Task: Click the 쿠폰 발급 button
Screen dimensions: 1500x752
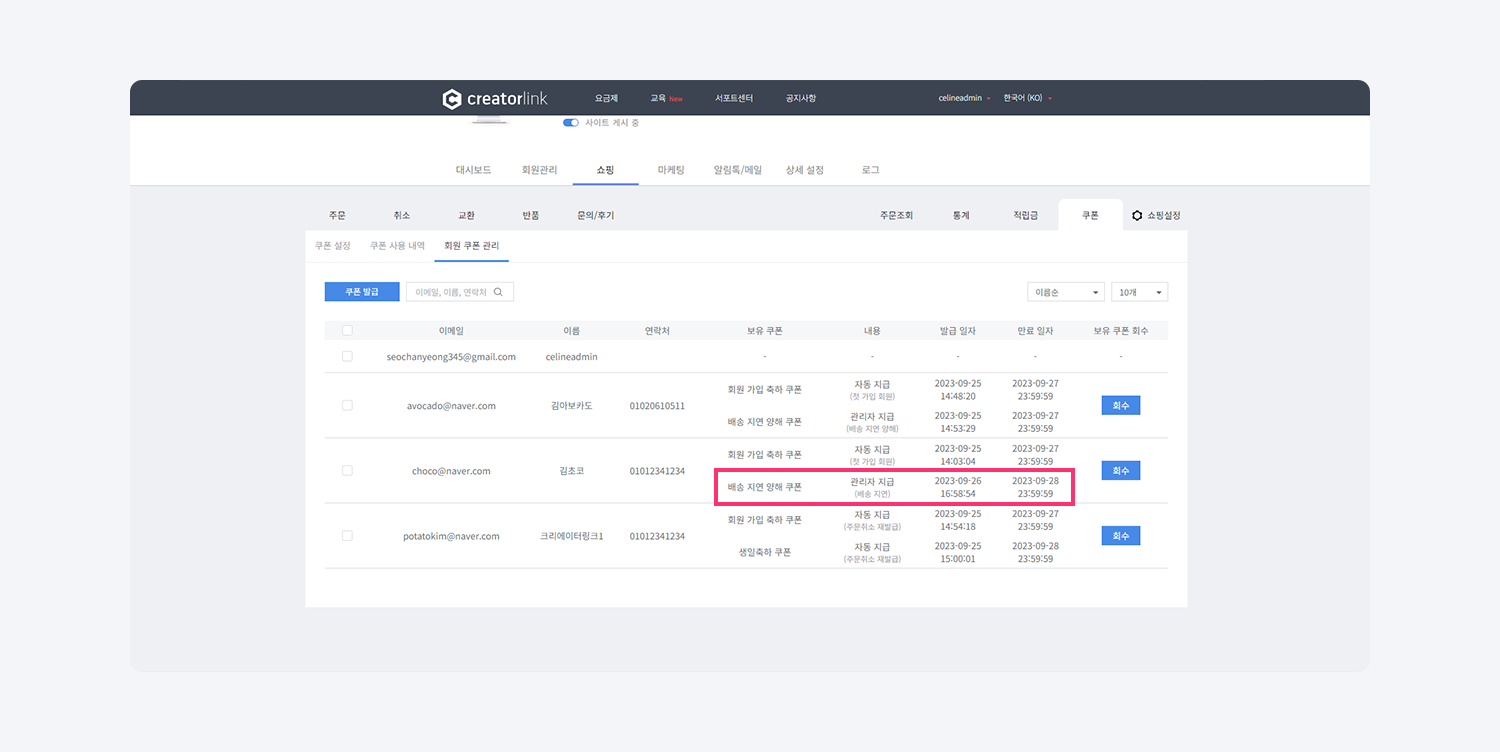Action: (x=362, y=292)
